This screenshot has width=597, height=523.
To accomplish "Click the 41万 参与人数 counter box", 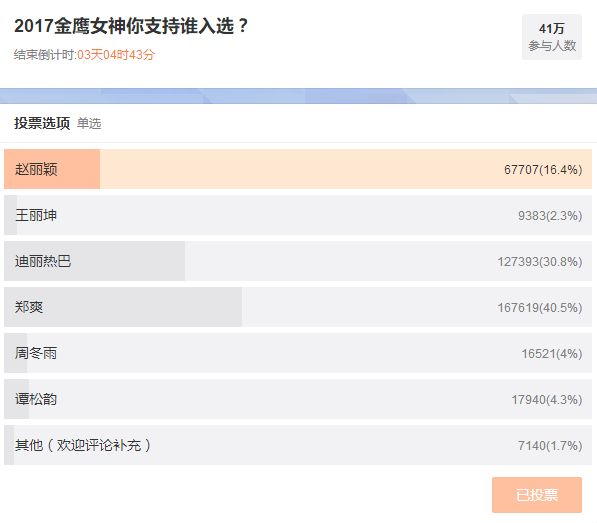I will 552,37.
